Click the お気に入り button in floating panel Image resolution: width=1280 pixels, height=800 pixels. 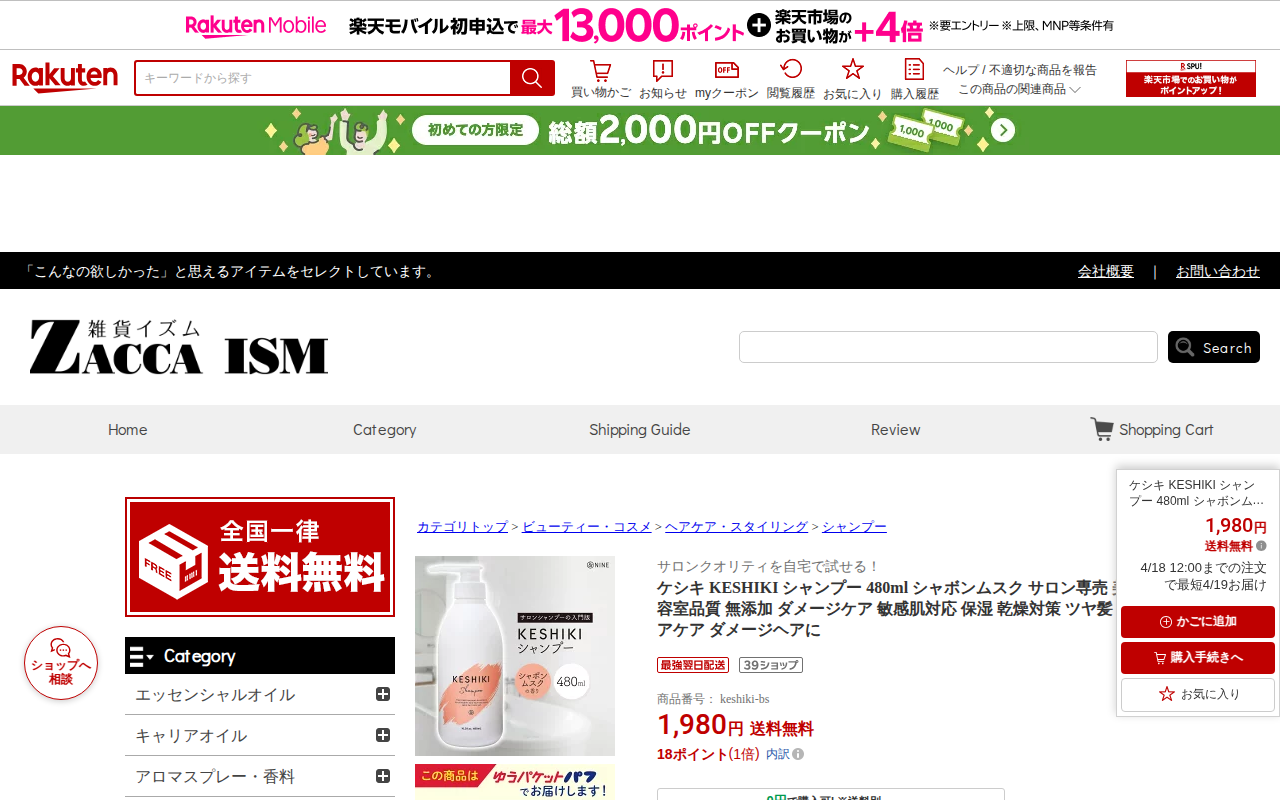[1198, 694]
